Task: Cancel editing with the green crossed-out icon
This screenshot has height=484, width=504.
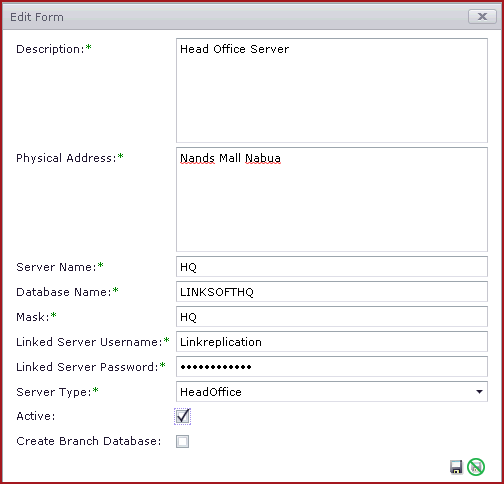Action: [x=476, y=467]
